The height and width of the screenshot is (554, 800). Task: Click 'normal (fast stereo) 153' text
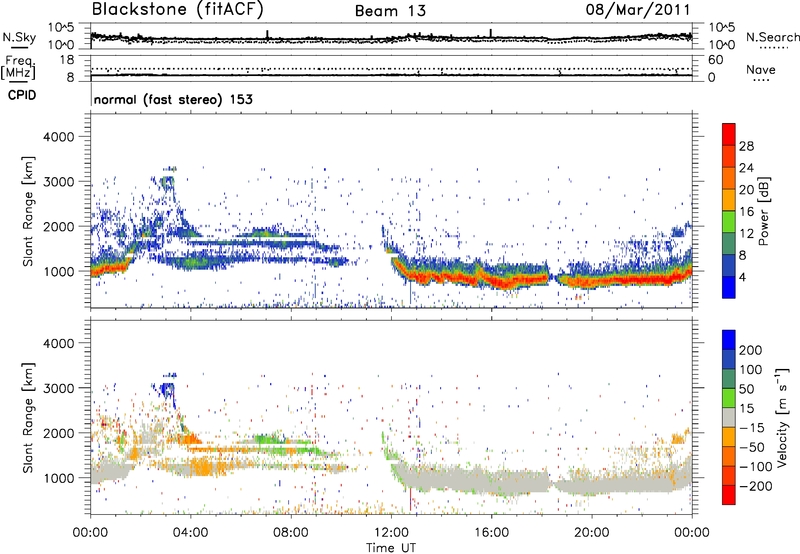[x=173, y=99]
